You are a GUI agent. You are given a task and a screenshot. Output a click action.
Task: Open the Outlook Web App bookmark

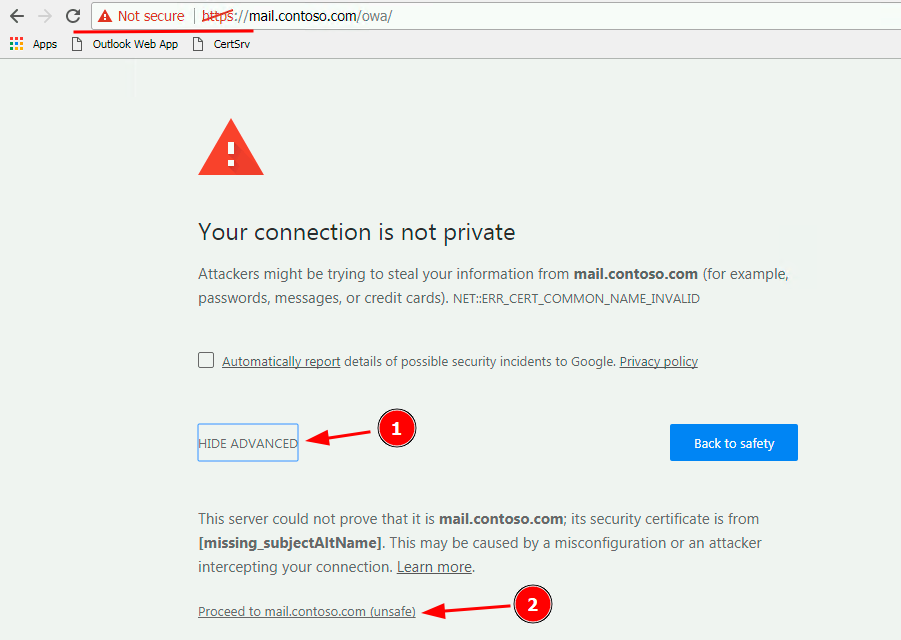pyautogui.click(x=135, y=43)
